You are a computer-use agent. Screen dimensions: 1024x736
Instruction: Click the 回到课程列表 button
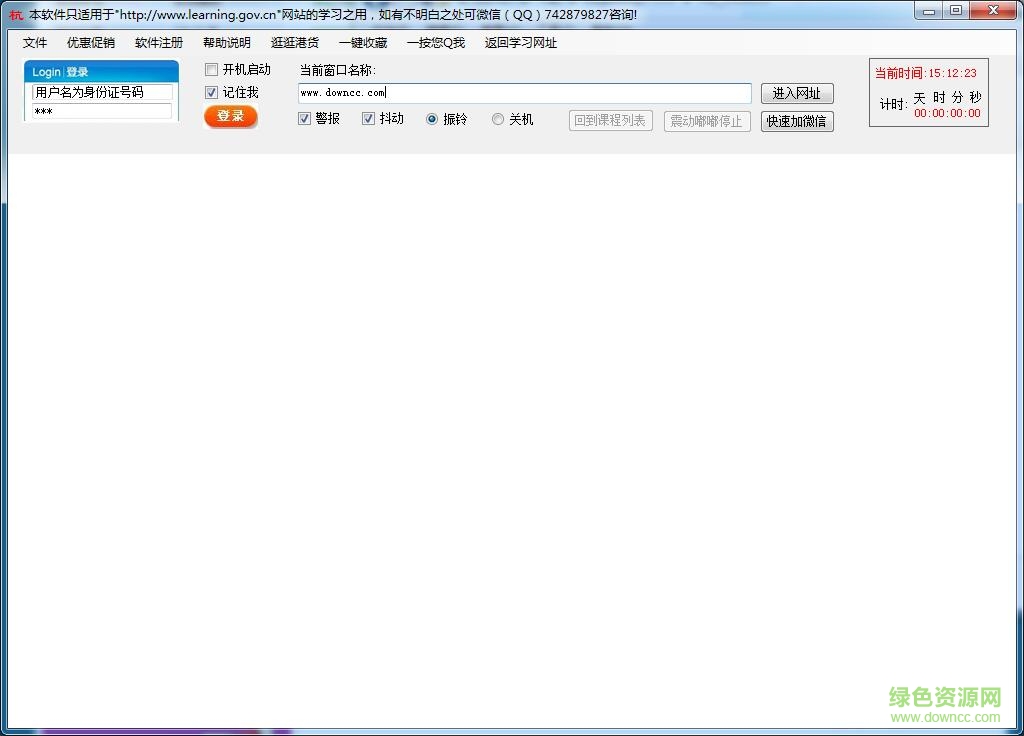610,119
